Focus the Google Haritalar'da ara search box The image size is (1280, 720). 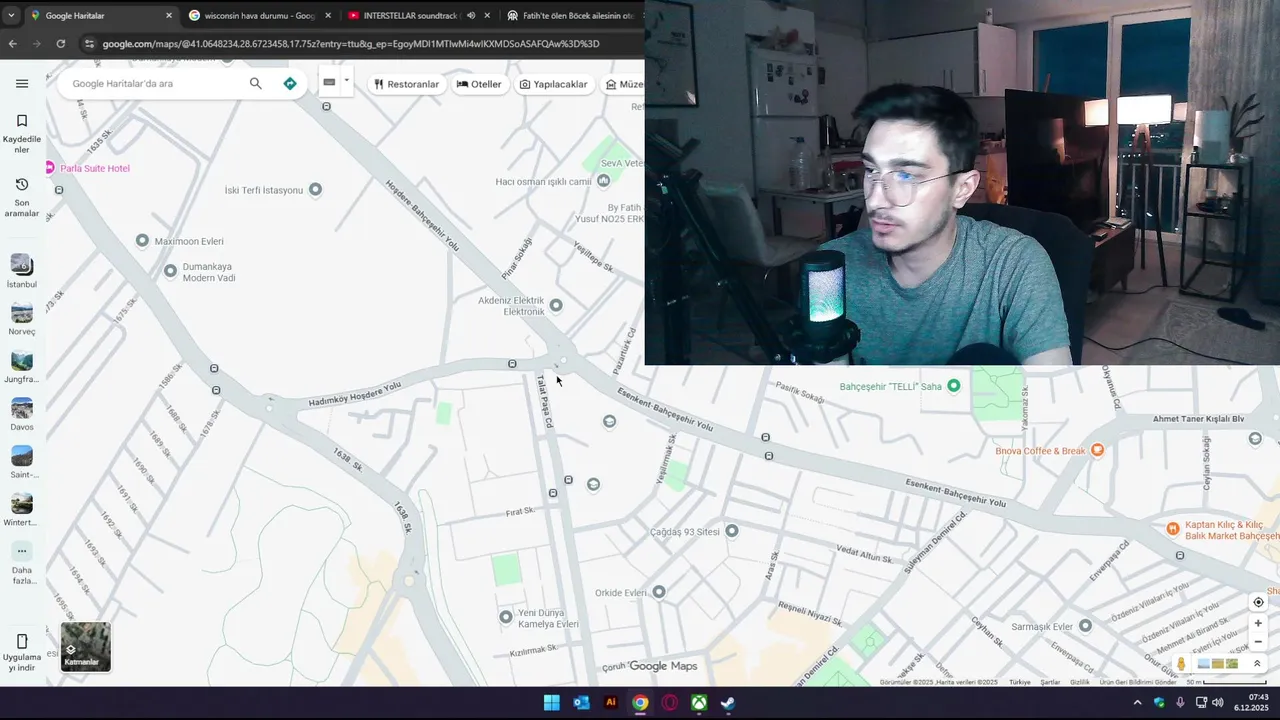155,83
